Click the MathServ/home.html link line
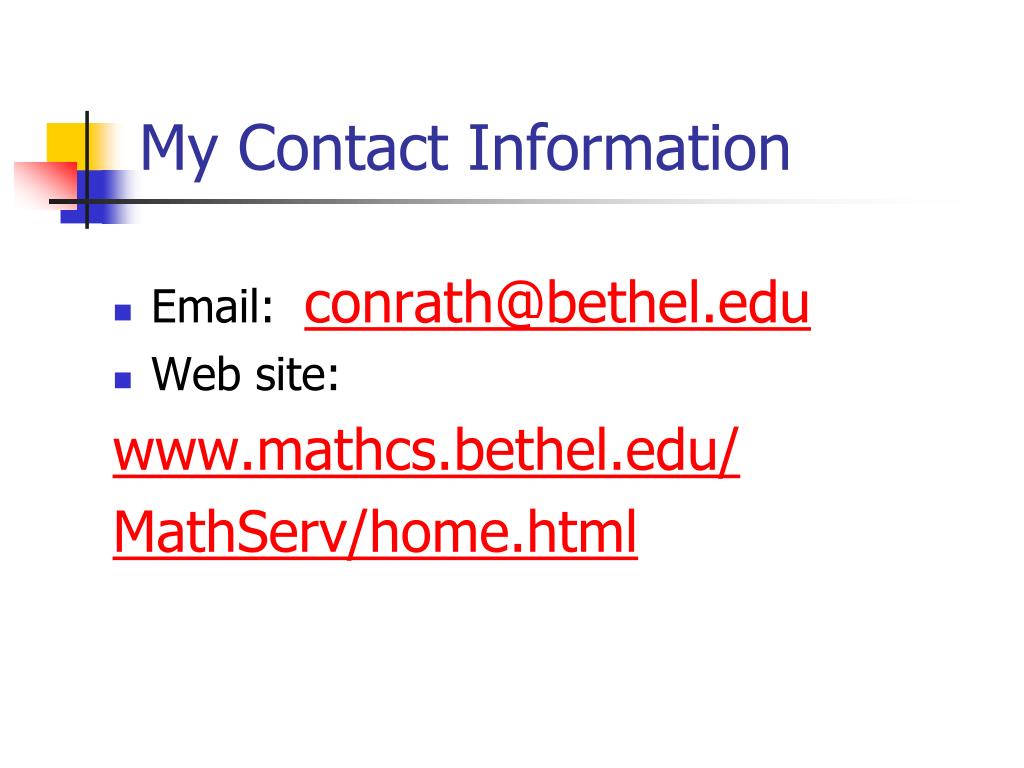This screenshot has height=768, width=1024. [x=375, y=532]
